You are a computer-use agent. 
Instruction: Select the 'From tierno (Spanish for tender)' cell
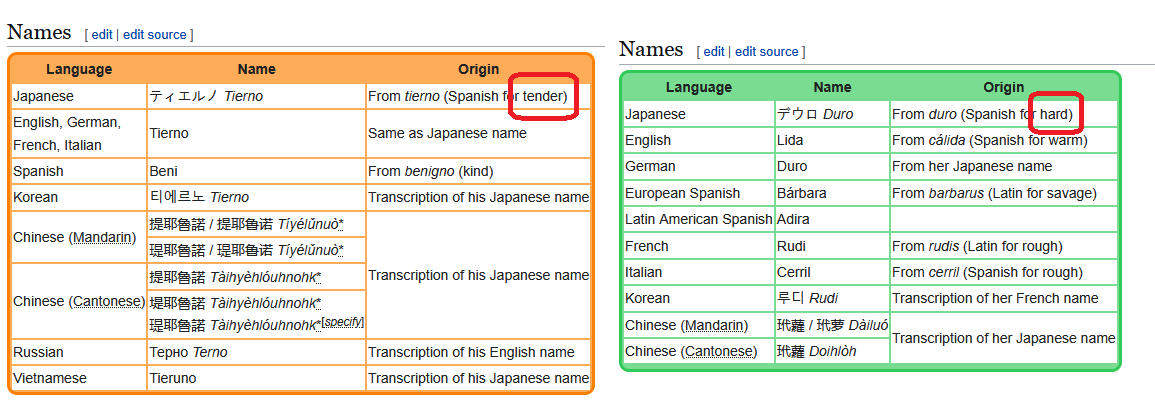click(x=479, y=97)
